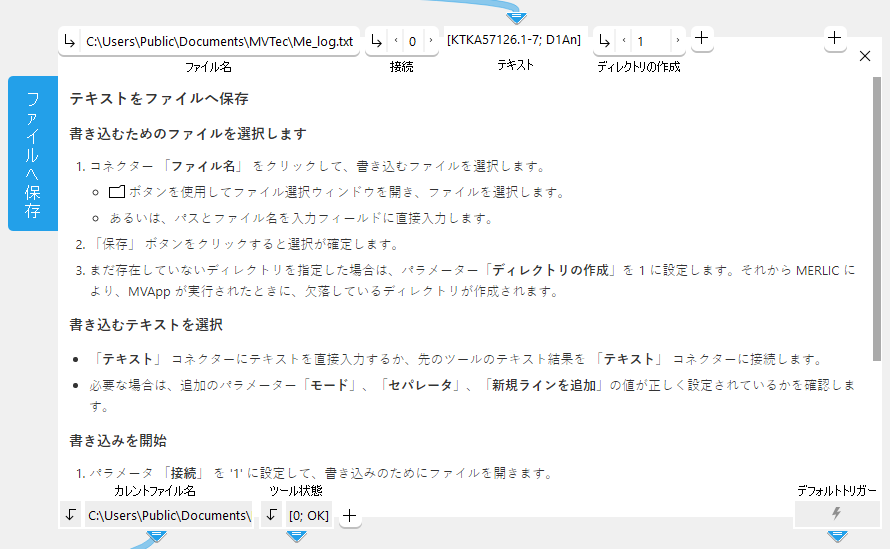Click the lightning bolt デフォルトトリガー button
This screenshot has width=890, height=549.
(836, 514)
